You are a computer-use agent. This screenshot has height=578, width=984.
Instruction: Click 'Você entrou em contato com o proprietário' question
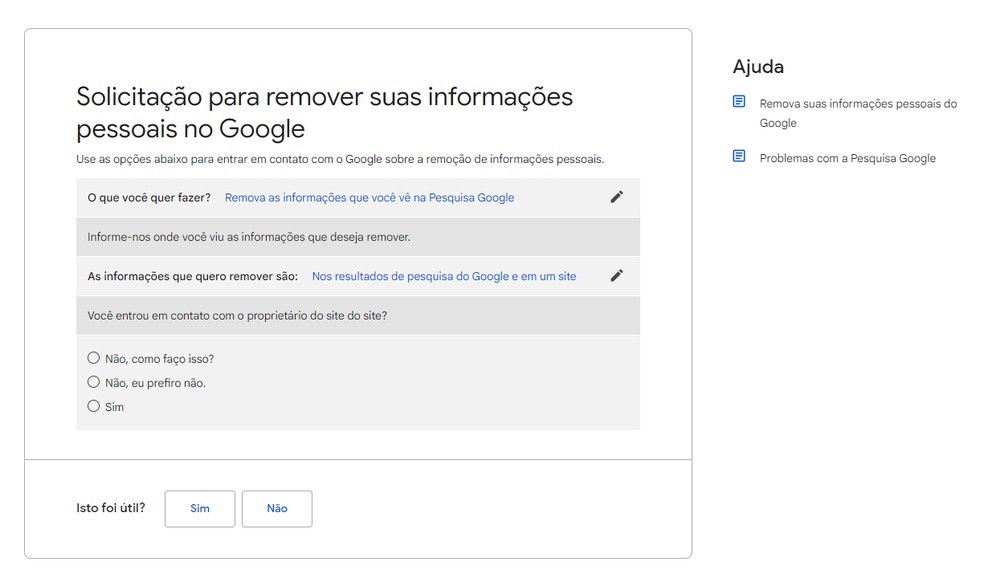(x=237, y=315)
